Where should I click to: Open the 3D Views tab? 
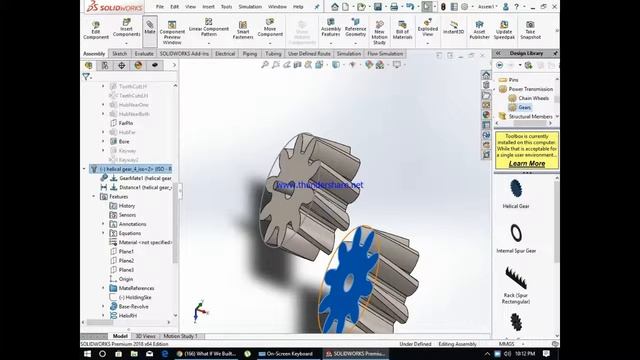pyautogui.click(x=145, y=336)
